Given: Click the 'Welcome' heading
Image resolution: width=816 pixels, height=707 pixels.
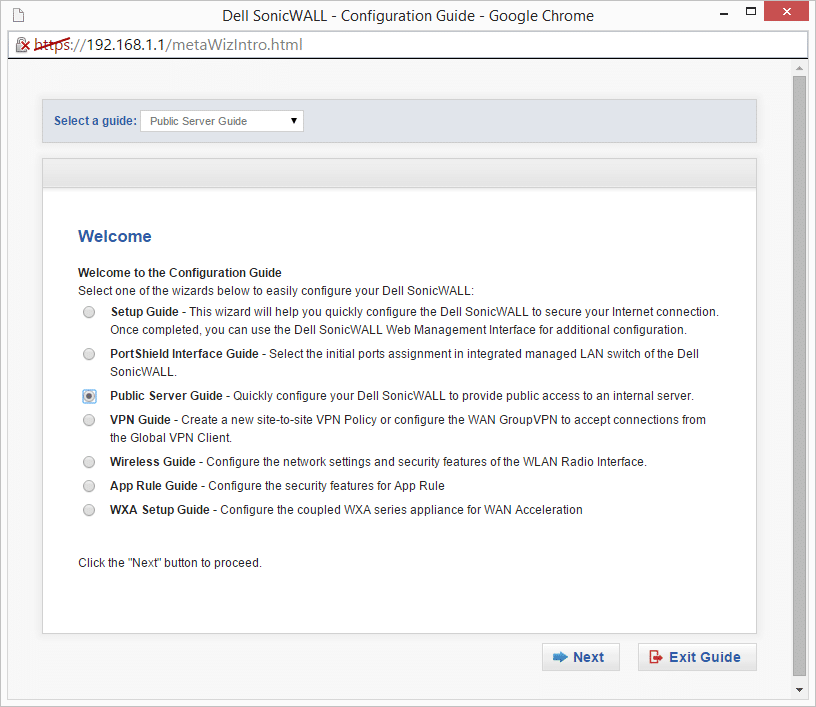Looking at the screenshot, I should point(114,237).
